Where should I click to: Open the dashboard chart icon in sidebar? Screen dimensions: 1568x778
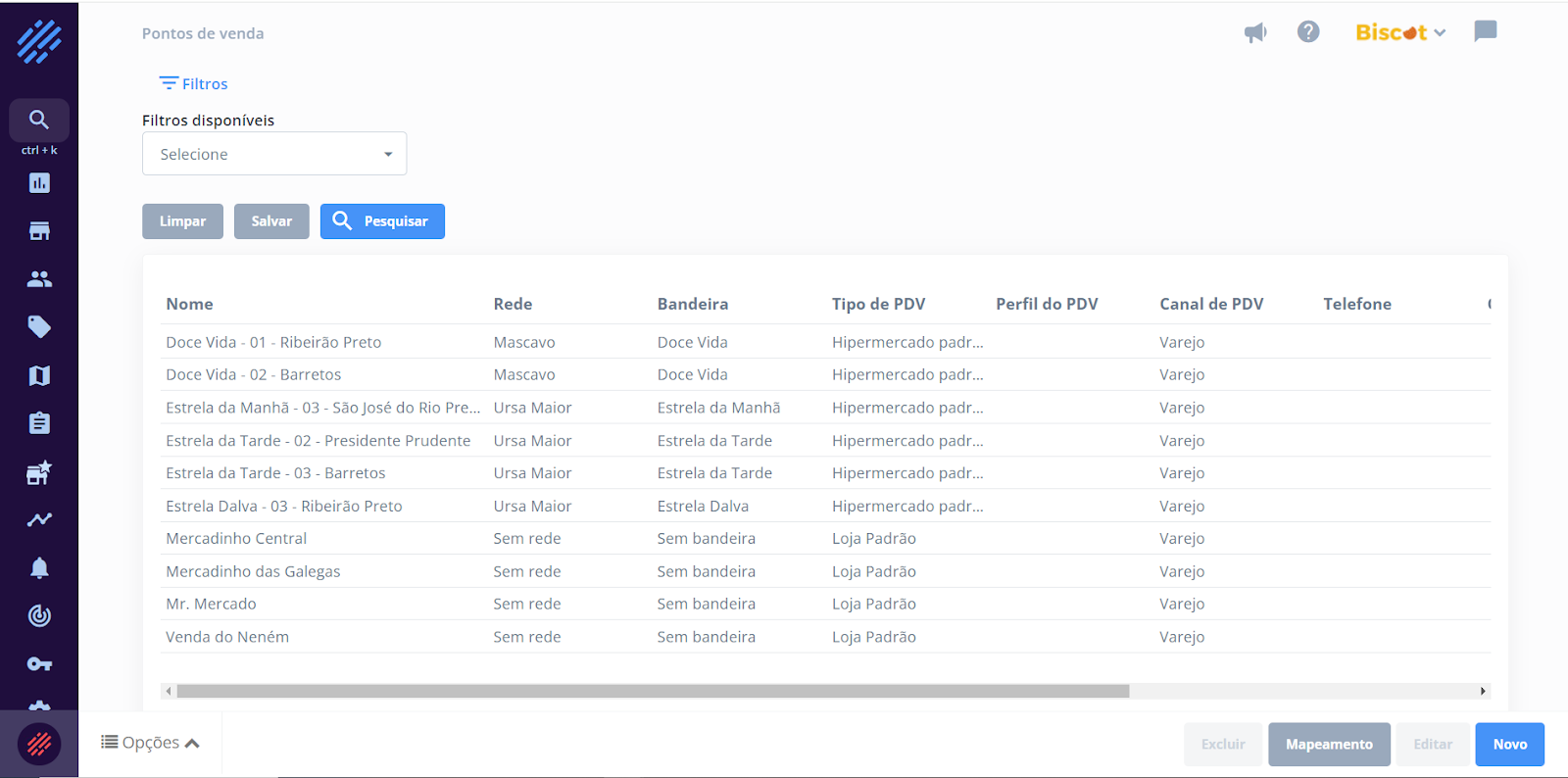click(39, 183)
